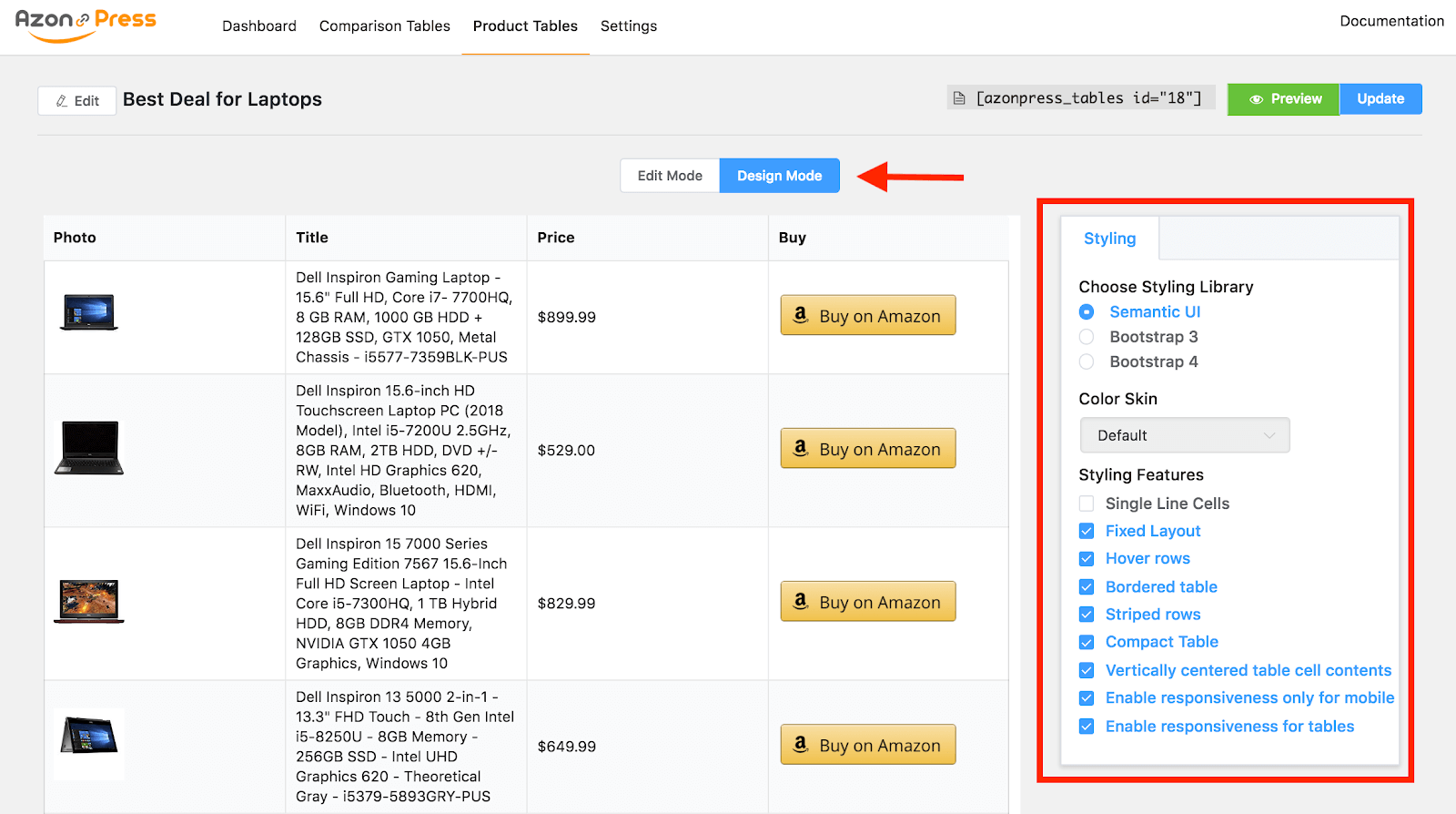Click the Update button
This screenshot has height=814, width=1456.
point(1380,99)
